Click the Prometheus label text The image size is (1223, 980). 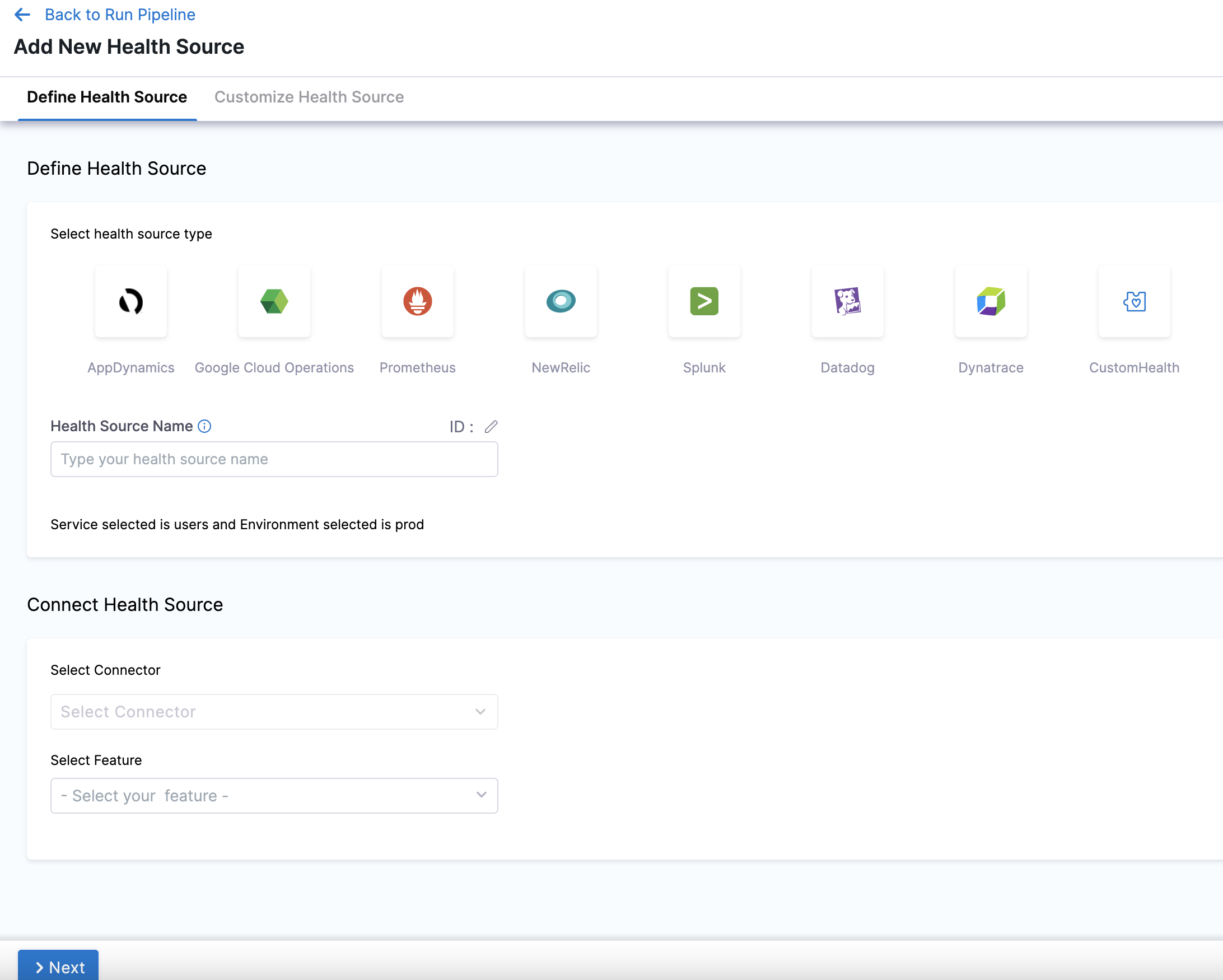418,367
